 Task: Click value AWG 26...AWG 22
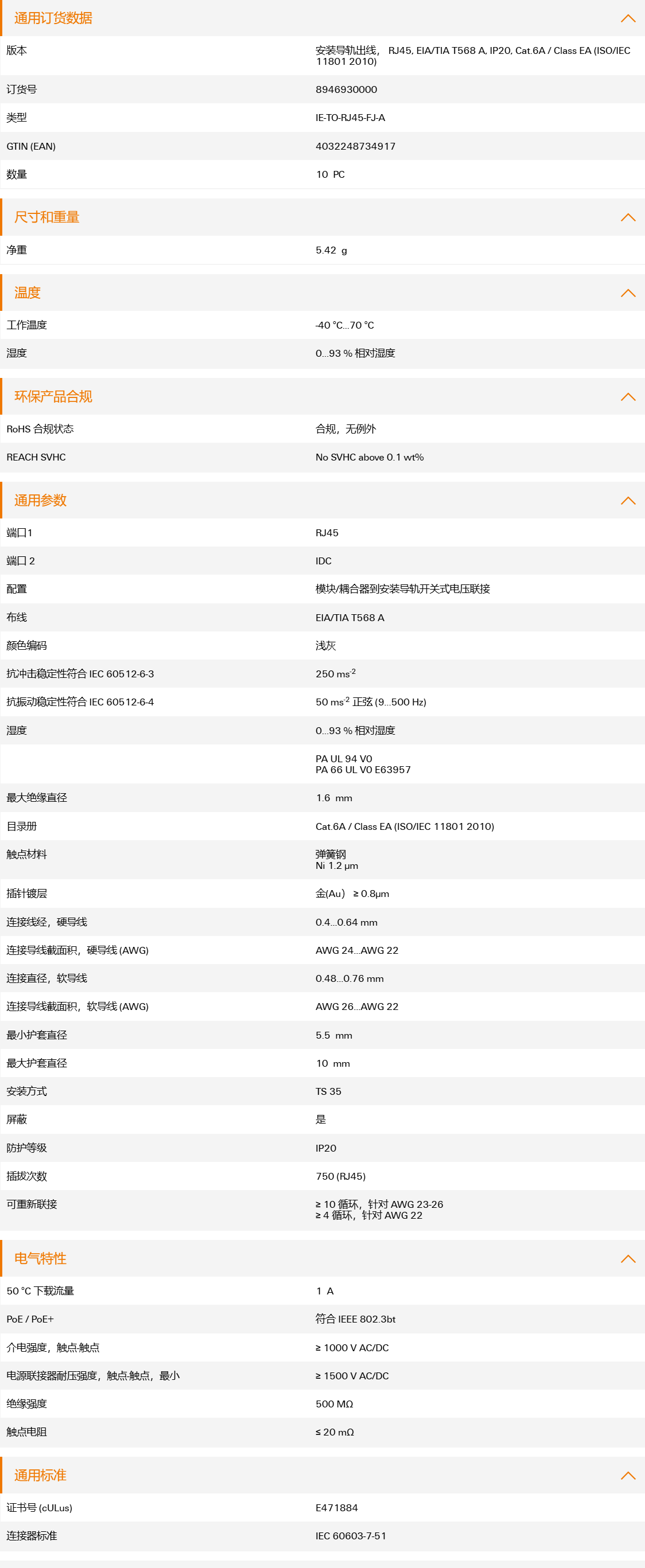click(x=357, y=1007)
